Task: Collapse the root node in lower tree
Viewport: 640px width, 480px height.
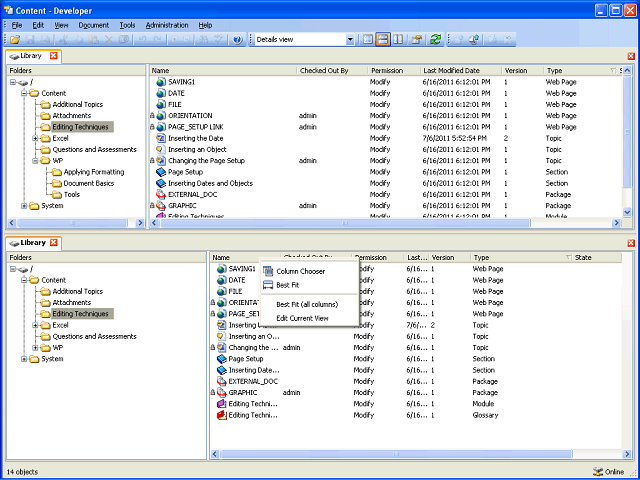Action: point(13,269)
